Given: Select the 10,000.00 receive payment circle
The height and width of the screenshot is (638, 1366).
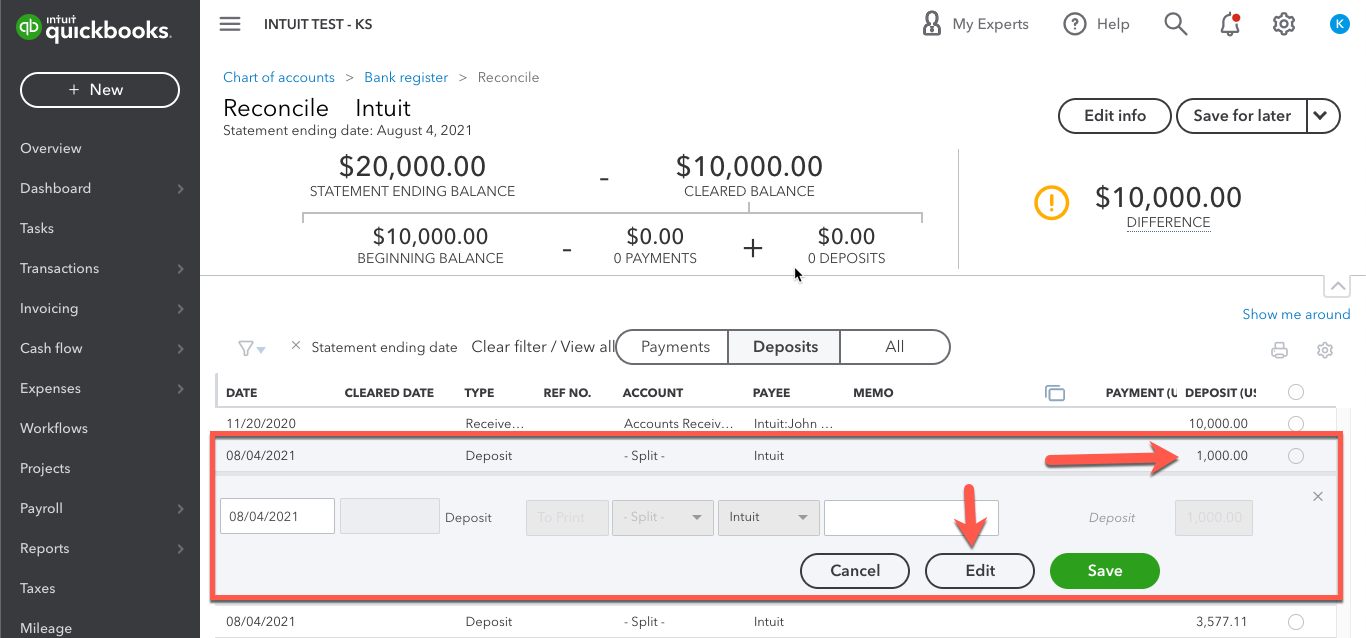Looking at the screenshot, I should 1296,423.
